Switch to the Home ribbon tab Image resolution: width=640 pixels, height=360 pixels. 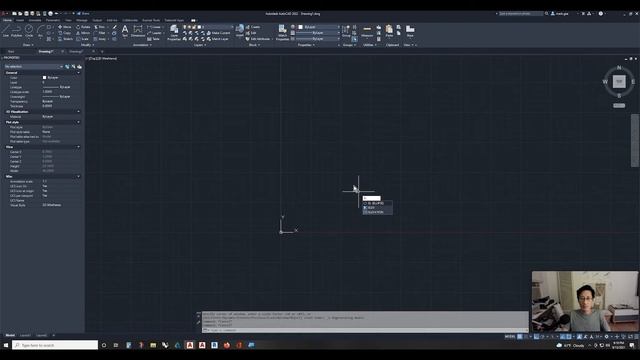coord(7,20)
